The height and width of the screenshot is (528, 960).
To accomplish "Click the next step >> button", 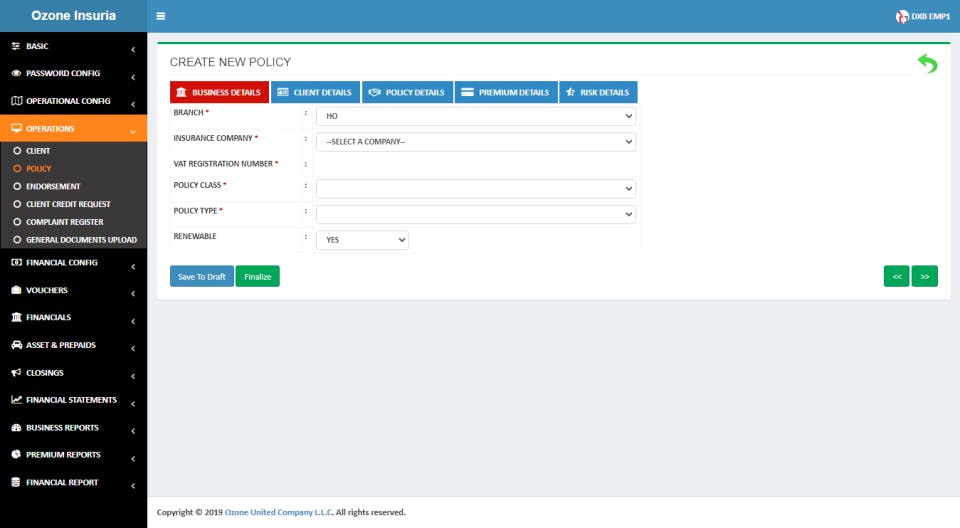I will (x=924, y=276).
